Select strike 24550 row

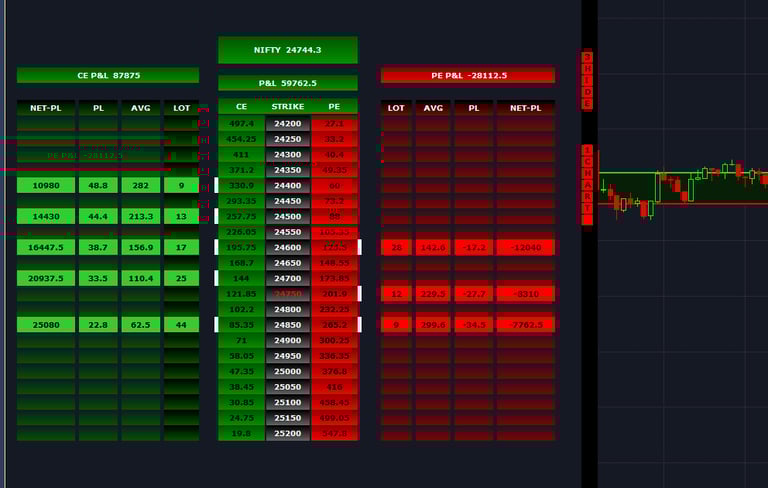(288, 232)
